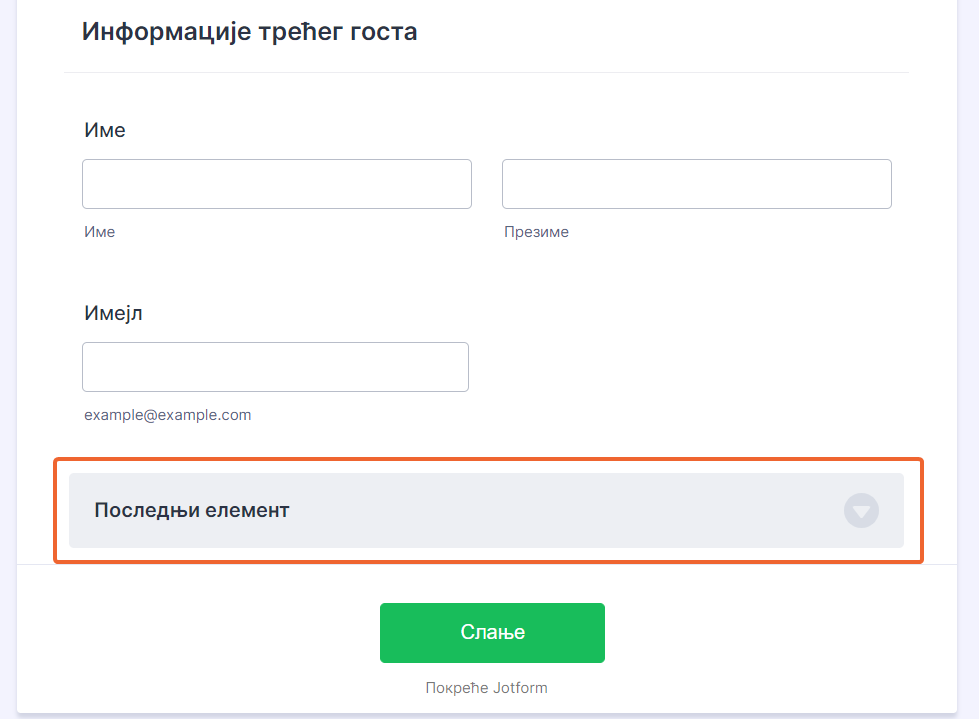
Task: Focus the Презиме last name input field
Action: click(696, 184)
